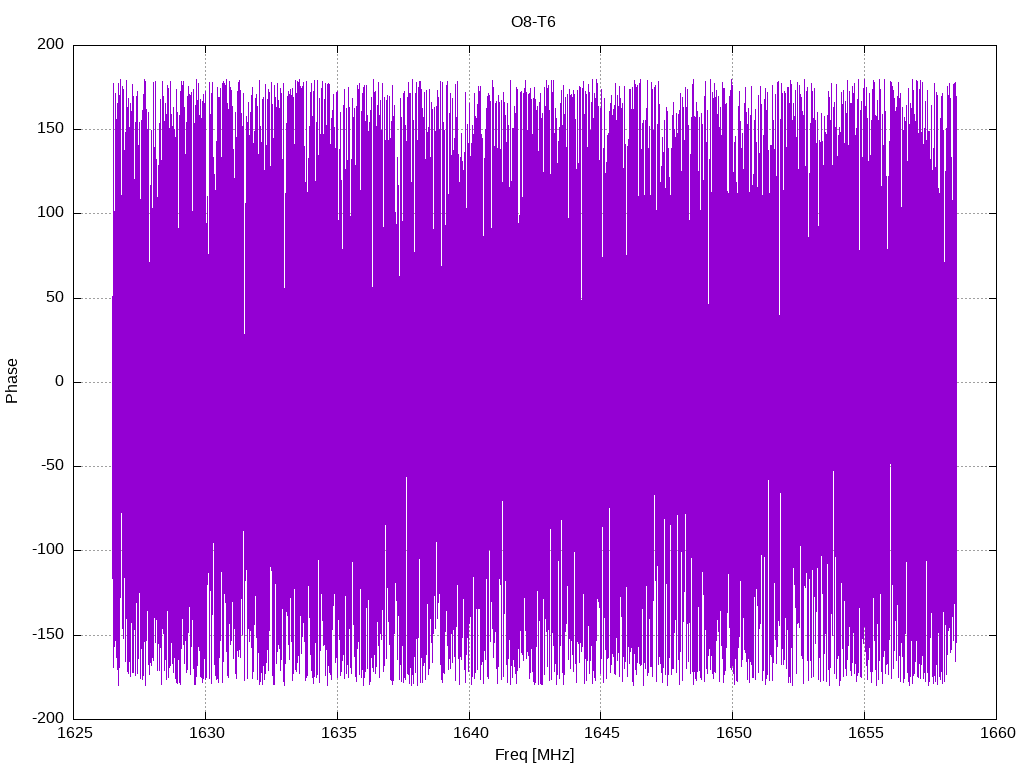Click the 1660 x-axis tick label
This screenshot has height=768, width=1024.
(997, 733)
